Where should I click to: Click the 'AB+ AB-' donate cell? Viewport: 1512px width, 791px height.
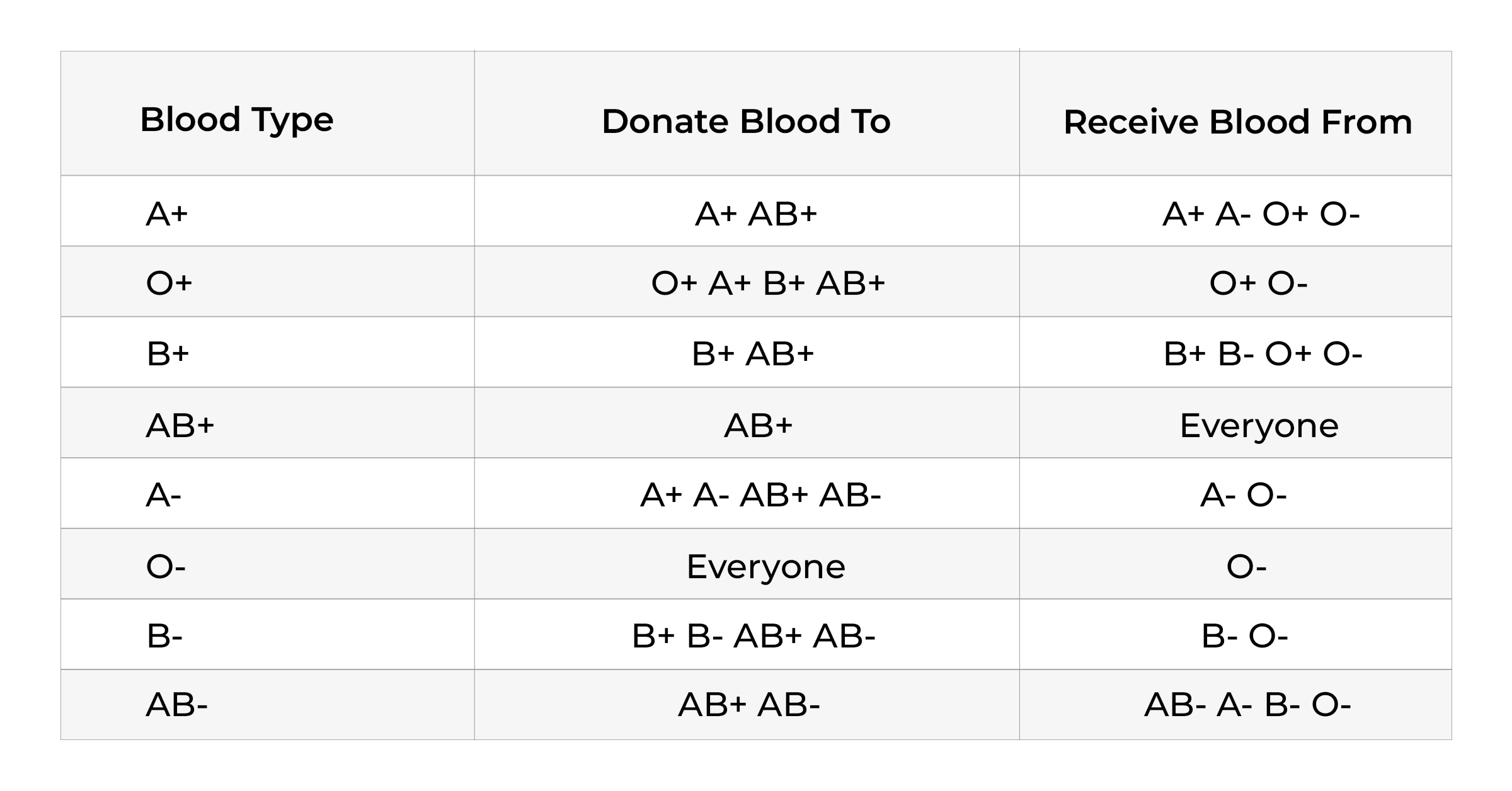click(x=749, y=704)
